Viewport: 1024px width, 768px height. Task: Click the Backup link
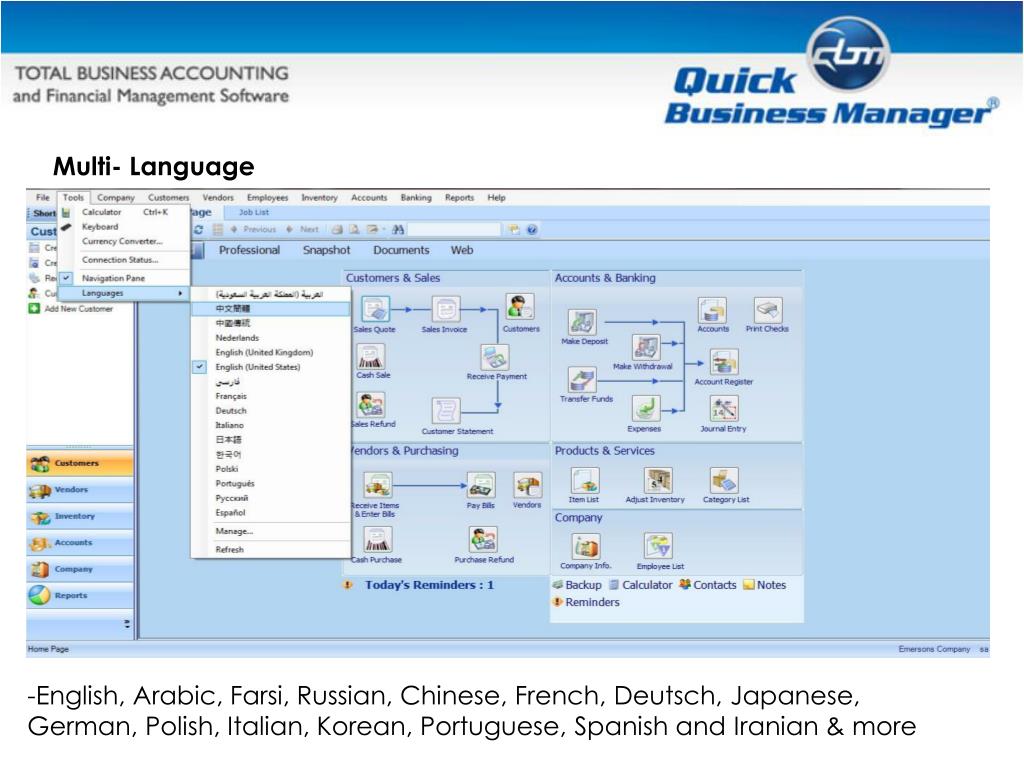tap(577, 585)
